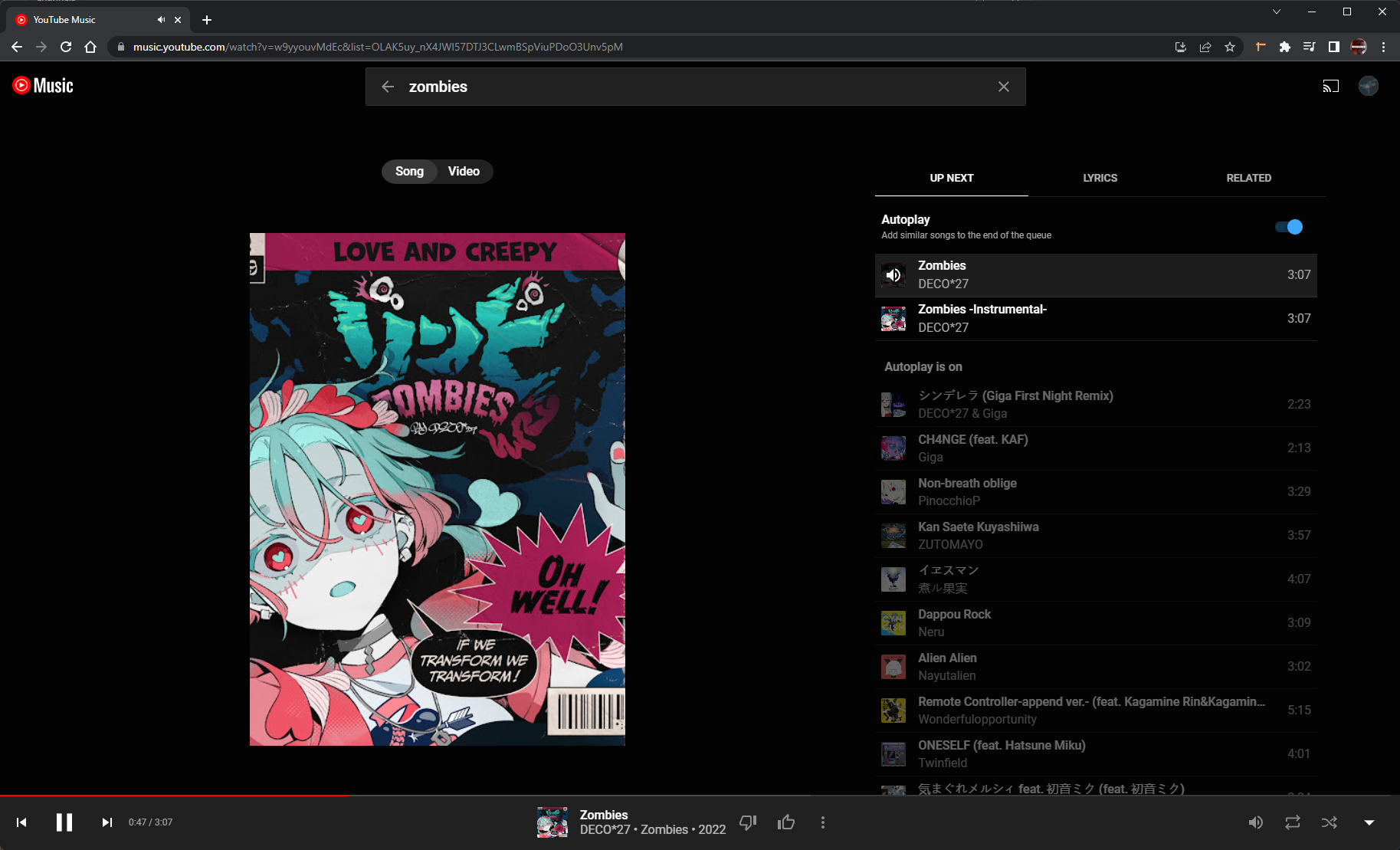Click the playback progress bar

pyautogui.click(x=700, y=796)
